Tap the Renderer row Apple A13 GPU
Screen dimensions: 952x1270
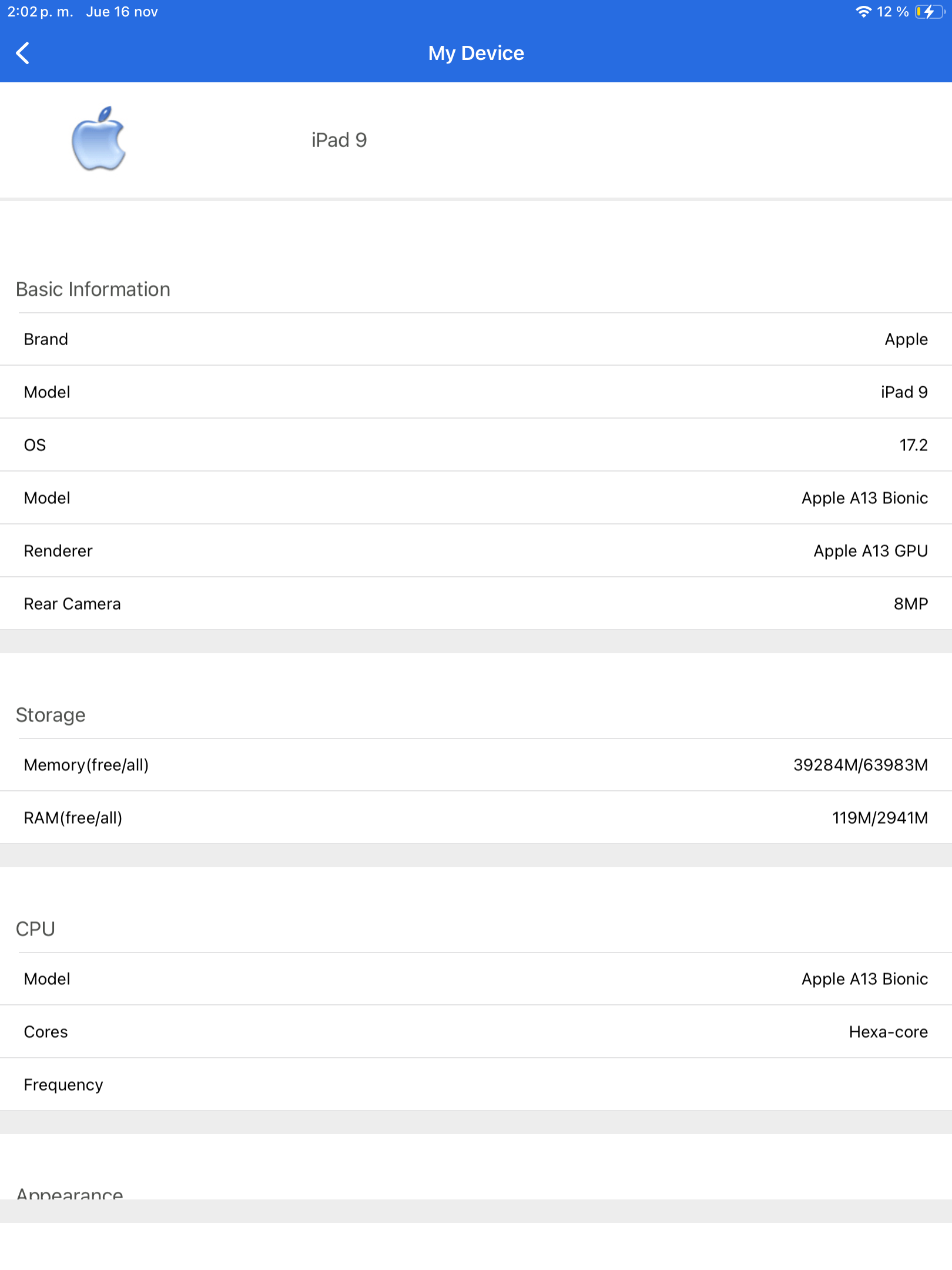(x=476, y=551)
